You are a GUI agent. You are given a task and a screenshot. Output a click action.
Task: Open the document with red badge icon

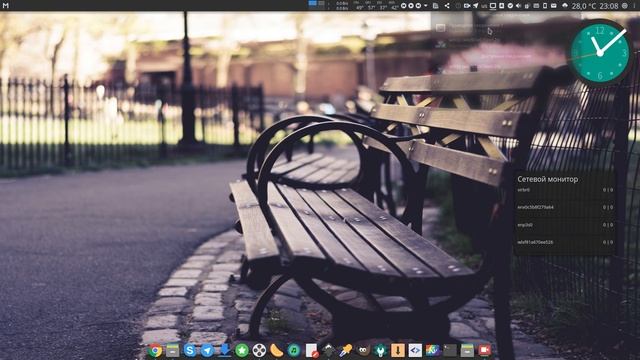(x=311, y=351)
